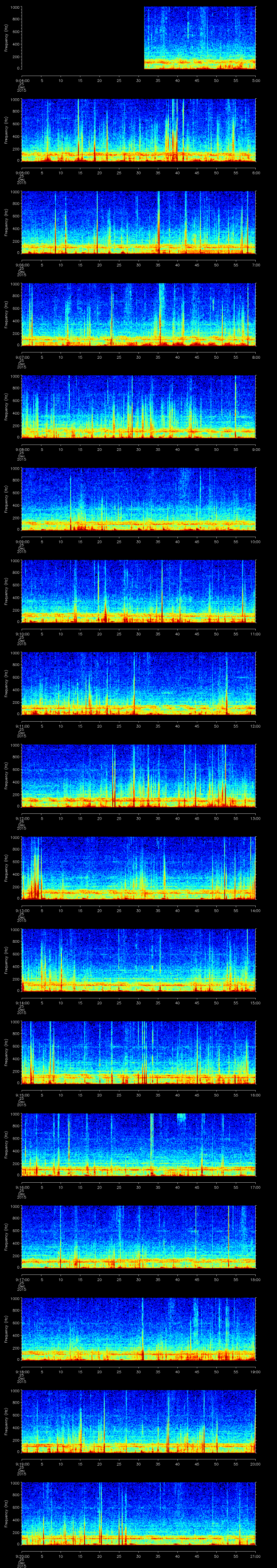Viewport: 277px width, 1568px height.
Task: Click the '9:15:00' time label
Action: (22, 1095)
